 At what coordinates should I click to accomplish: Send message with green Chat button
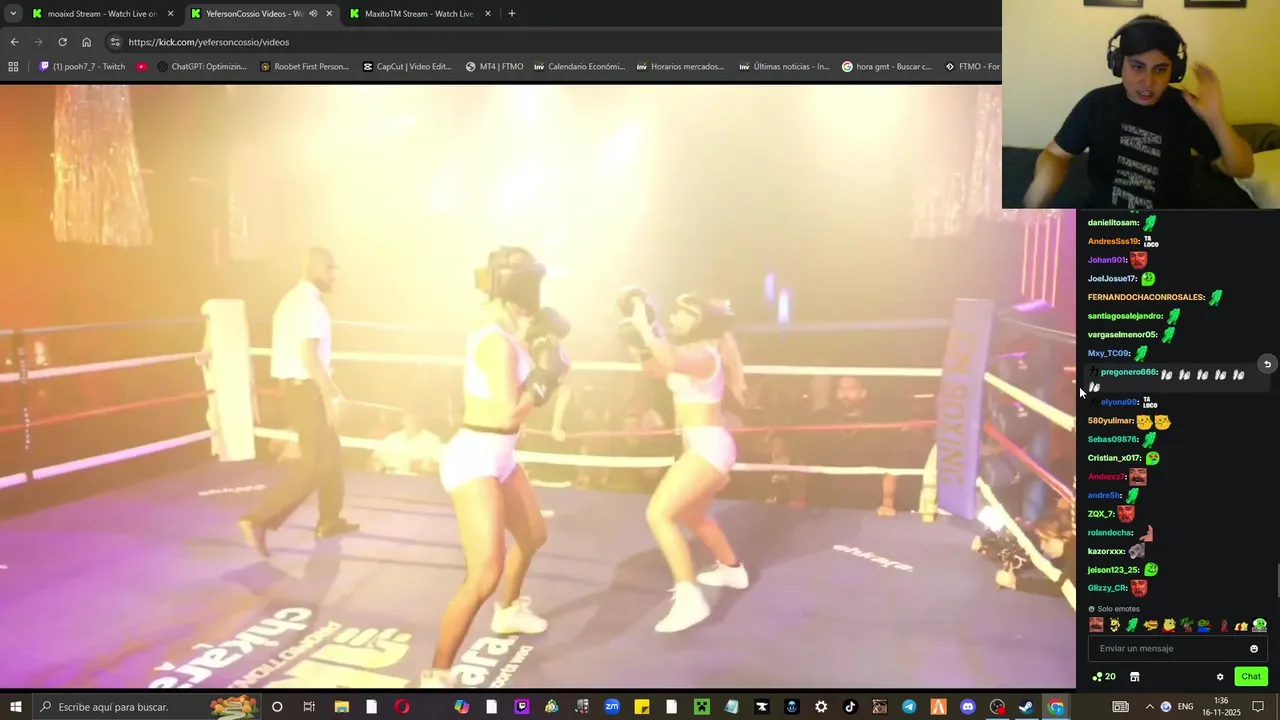coord(1251,677)
